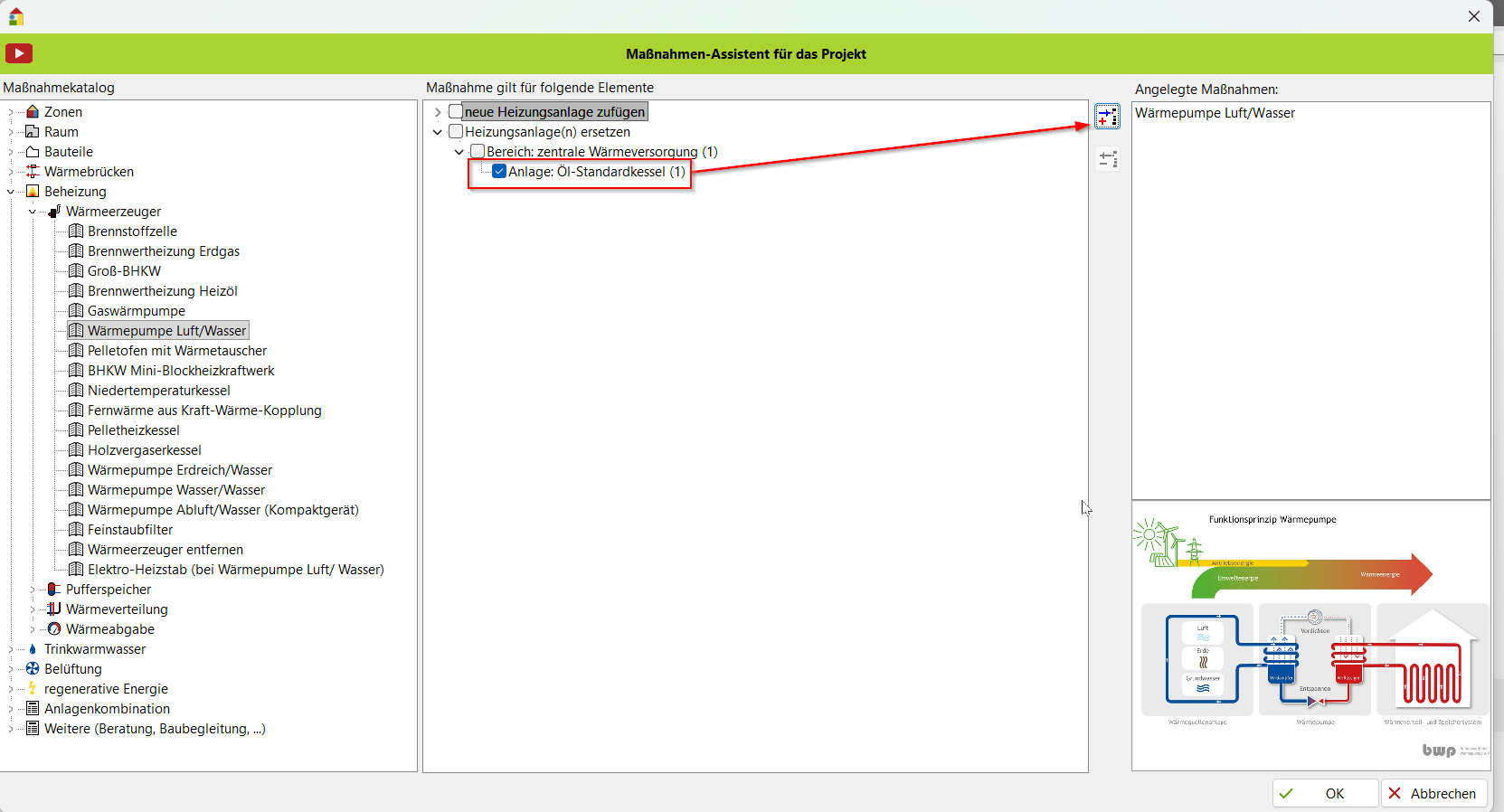The width and height of the screenshot is (1504, 812).
Task: Click the red YouTube video tutorial icon
Action: (x=19, y=53)
